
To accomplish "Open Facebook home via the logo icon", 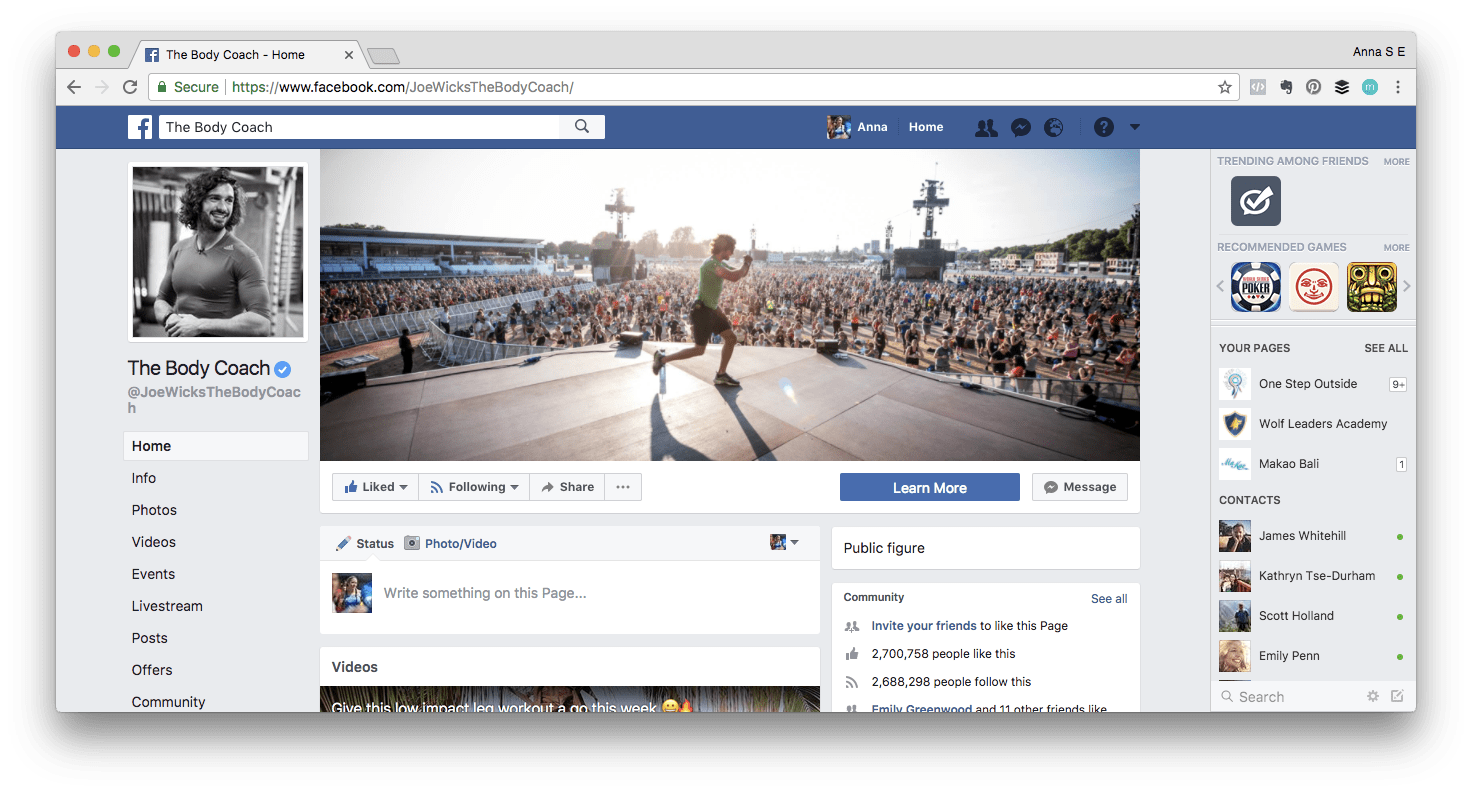I will point(140,127).
